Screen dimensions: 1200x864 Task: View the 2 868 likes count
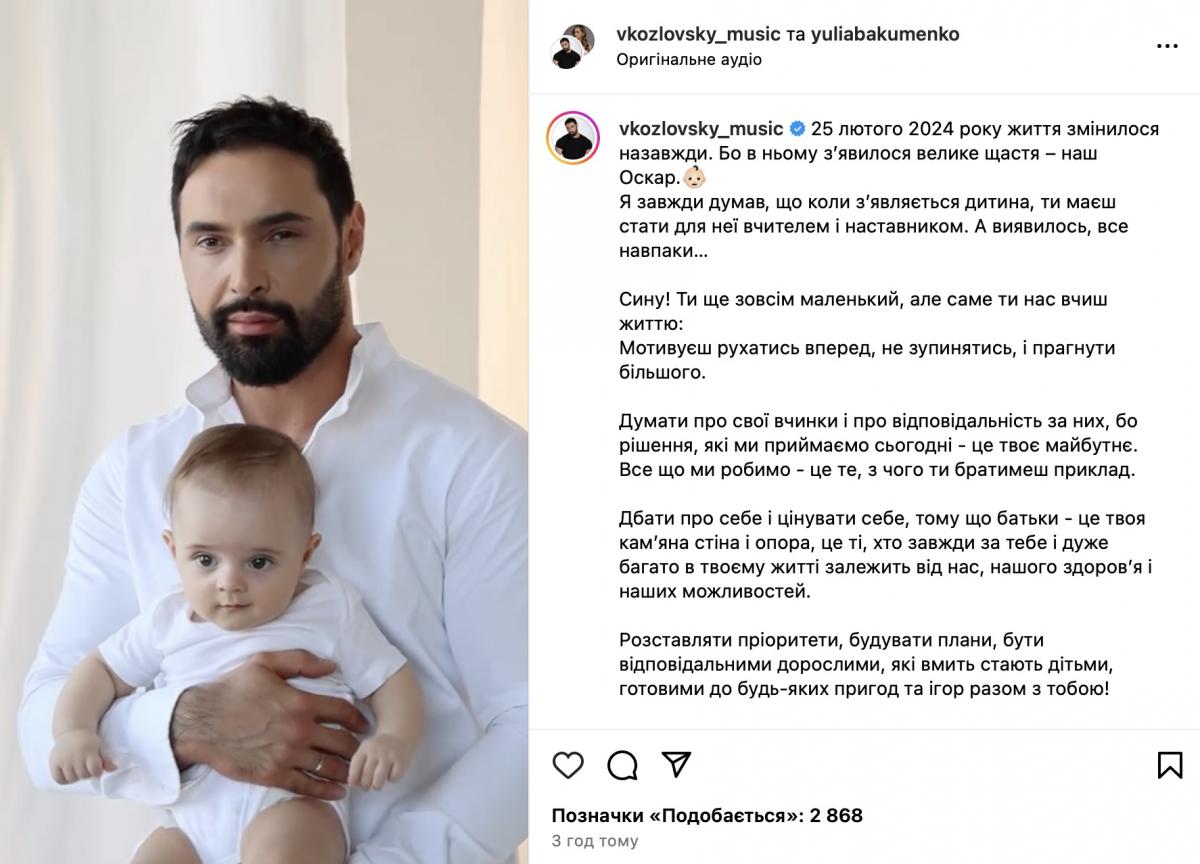click(836, 816)
